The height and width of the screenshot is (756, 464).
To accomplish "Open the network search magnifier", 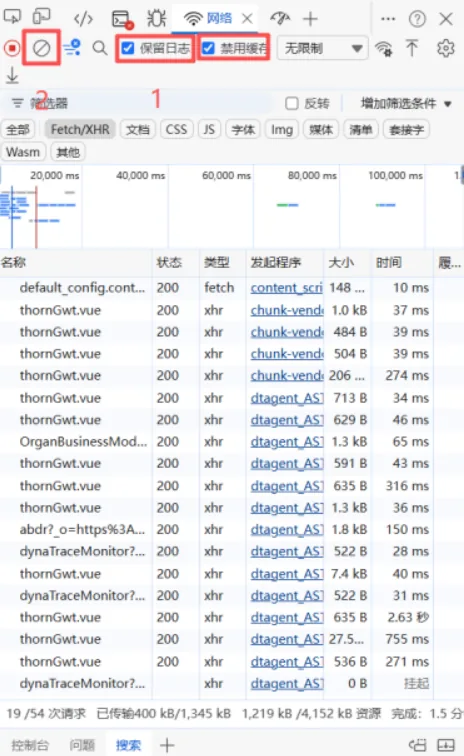I will coord(100,48).
